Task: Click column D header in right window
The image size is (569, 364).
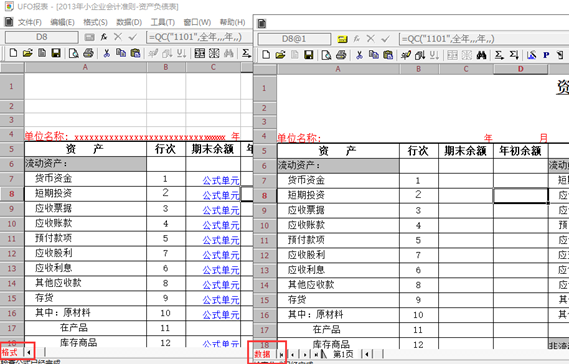Action: click(x=521, y=69)
